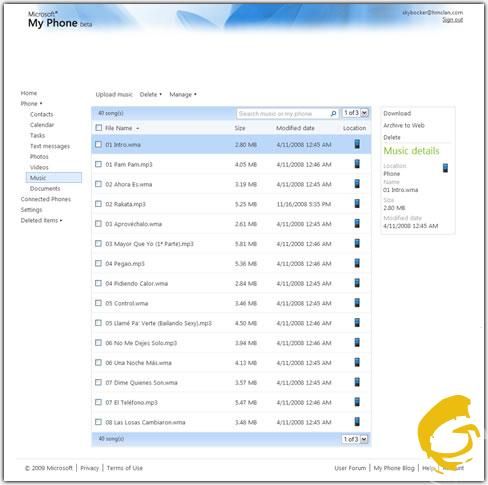
Task: Click phone icon for 08 Las Losas Cambiaron.wma
Action: click(x=357, y=422)
